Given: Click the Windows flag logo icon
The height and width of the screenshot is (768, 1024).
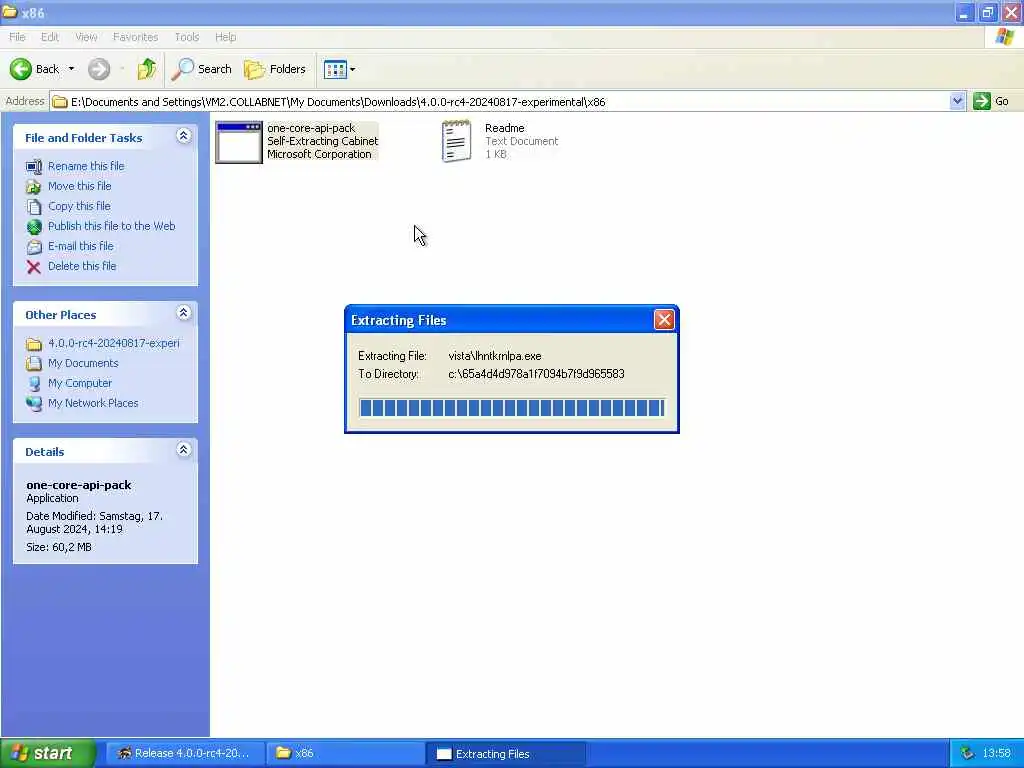Looking at the screenshot, I should click(1004, 37).
